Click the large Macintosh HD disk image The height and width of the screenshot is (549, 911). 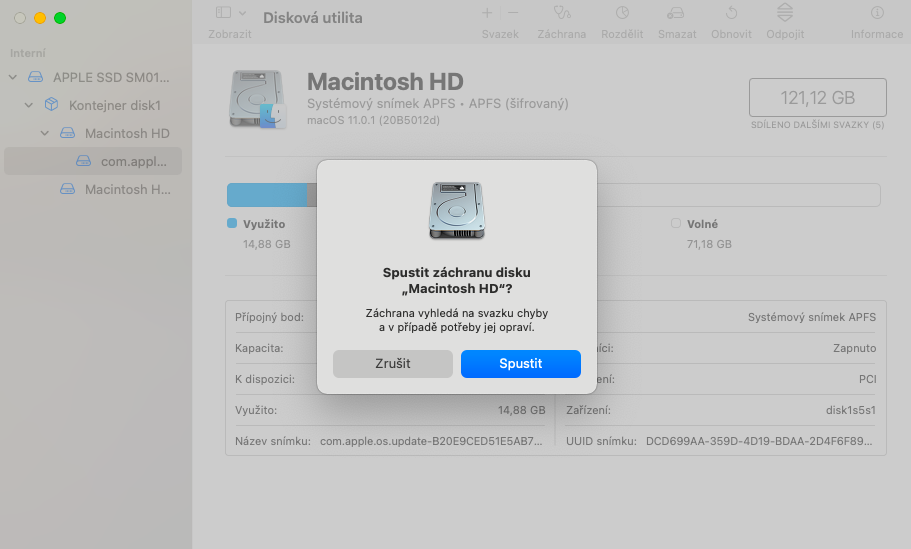(258, 99)
